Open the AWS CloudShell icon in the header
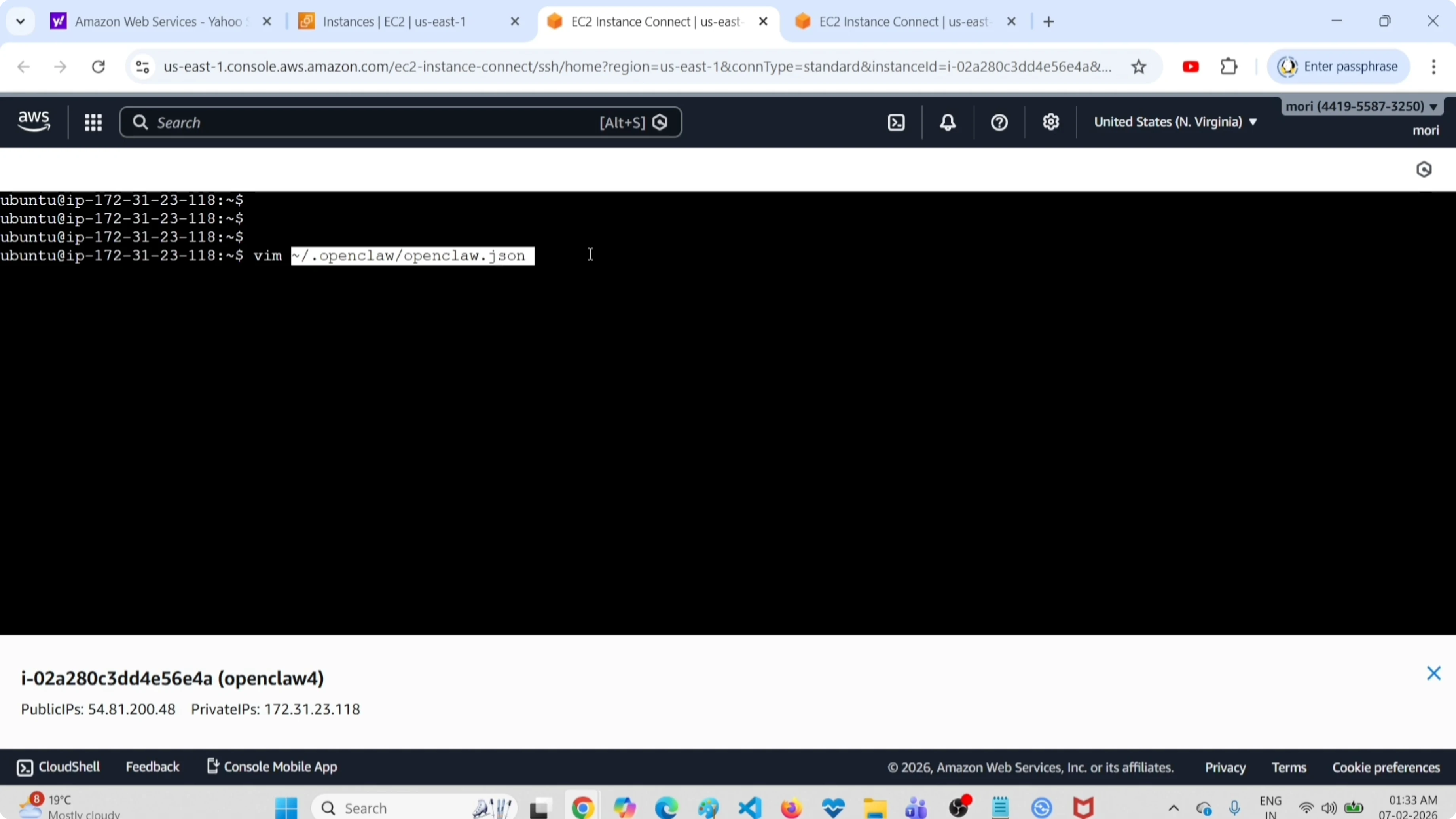Image resolution: width=1456 pixels, height=819 pixels. click(896, 123)
